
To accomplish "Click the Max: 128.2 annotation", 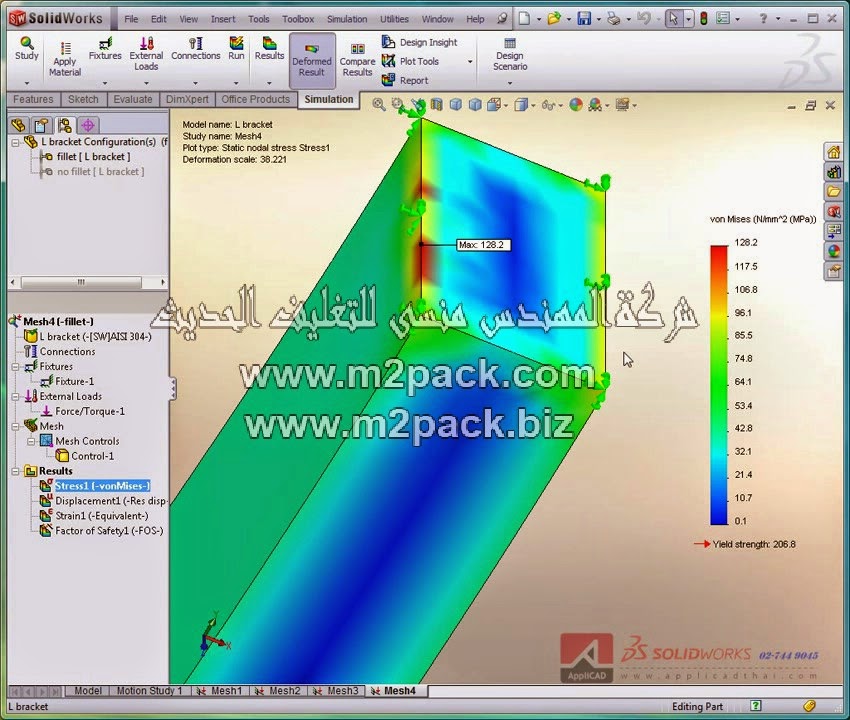I will (482, 245).
